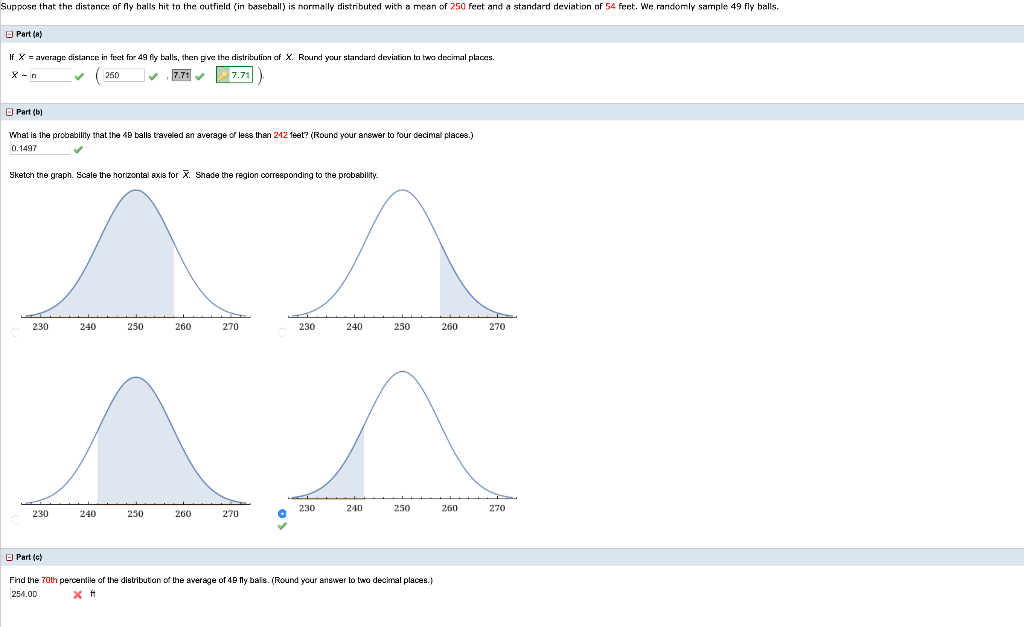
Task: Click the green checkmark beside the n field
Action: click(x=80, y=74)
